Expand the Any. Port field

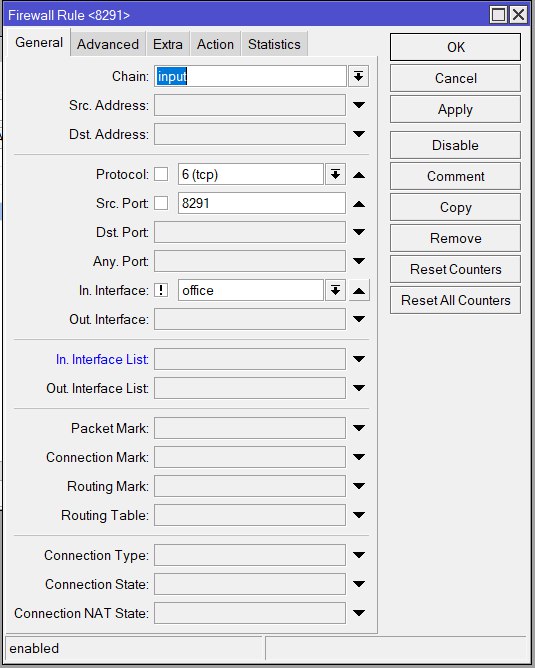pyautogui.click(x=359, y=261)
